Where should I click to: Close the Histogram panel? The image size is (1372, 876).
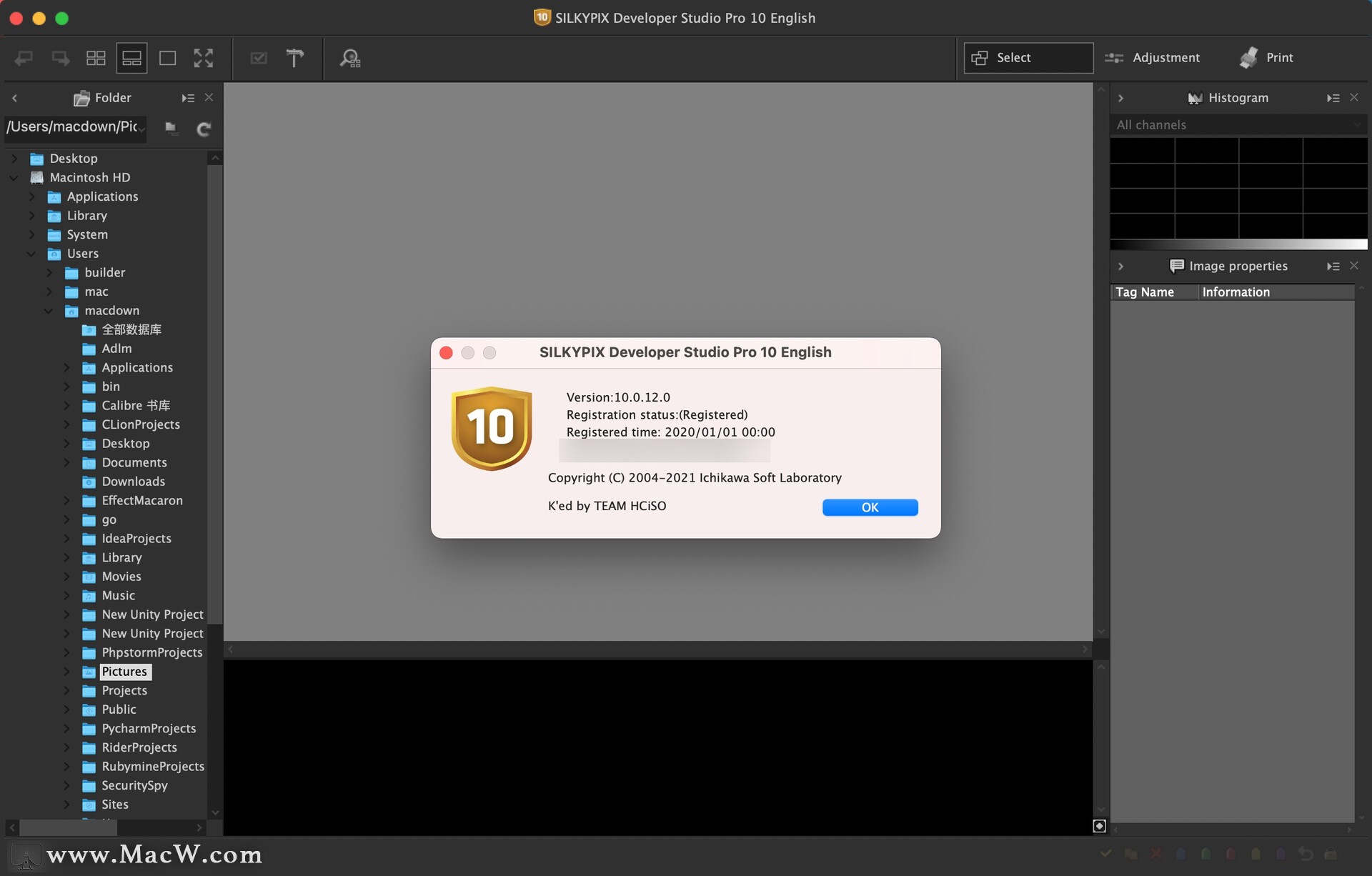pos(1354,97)
